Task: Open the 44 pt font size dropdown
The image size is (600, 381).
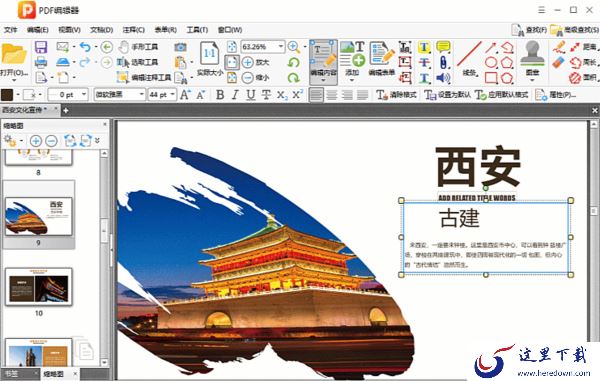Action: coord(173,94)
